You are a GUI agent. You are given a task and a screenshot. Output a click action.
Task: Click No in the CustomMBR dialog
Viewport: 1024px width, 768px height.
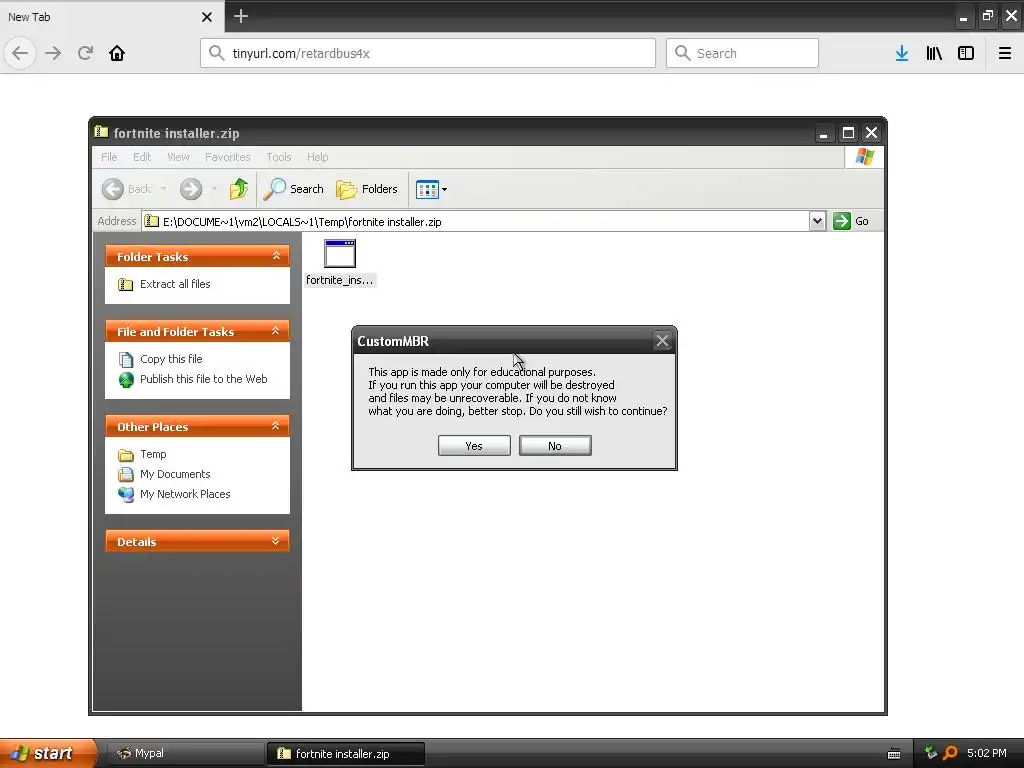[x=555, y=445]
